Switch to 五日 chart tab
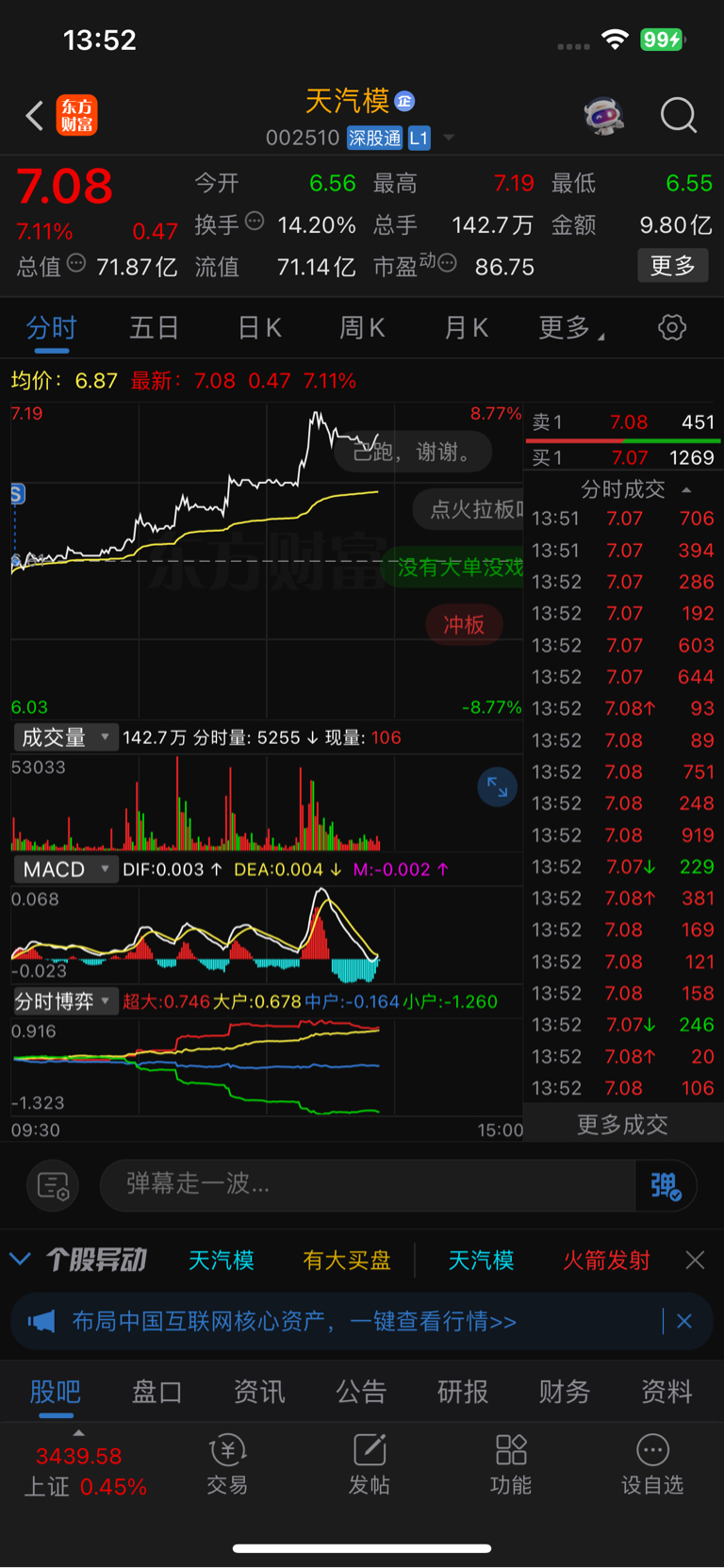Viewport: 724px width, 1568px height. click(x=155, y=328)
